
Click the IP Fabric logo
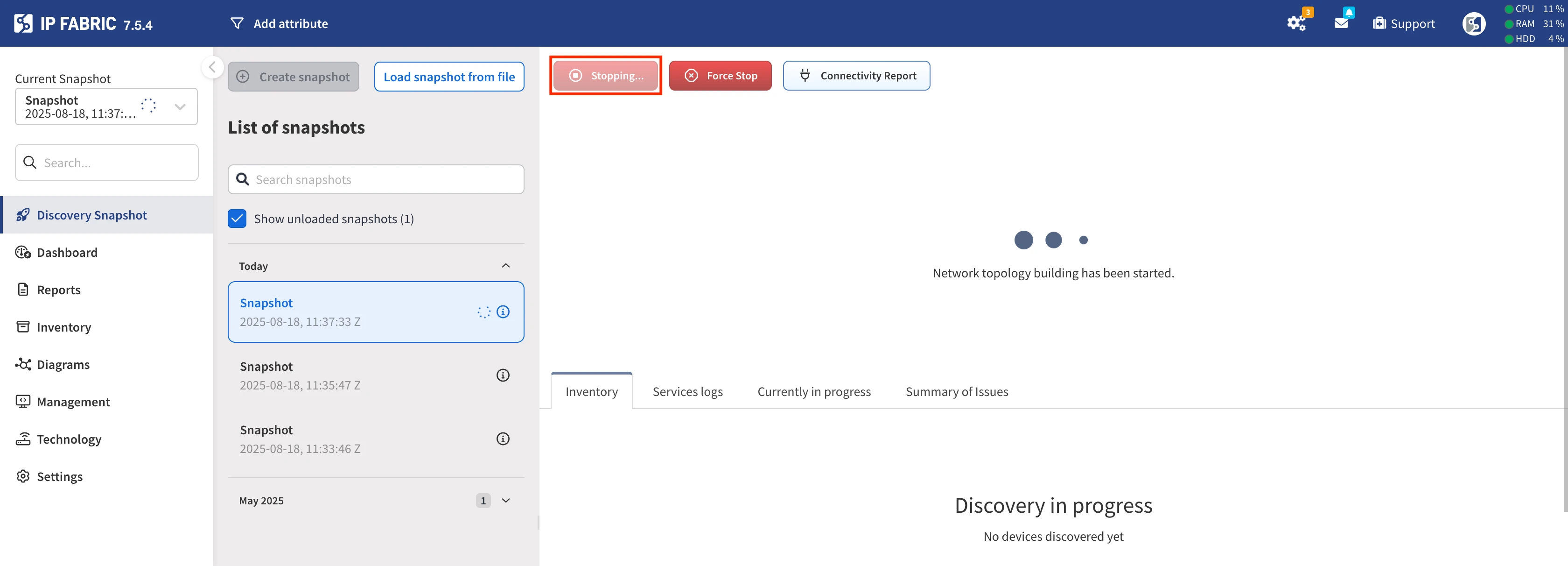coord(23,24)
